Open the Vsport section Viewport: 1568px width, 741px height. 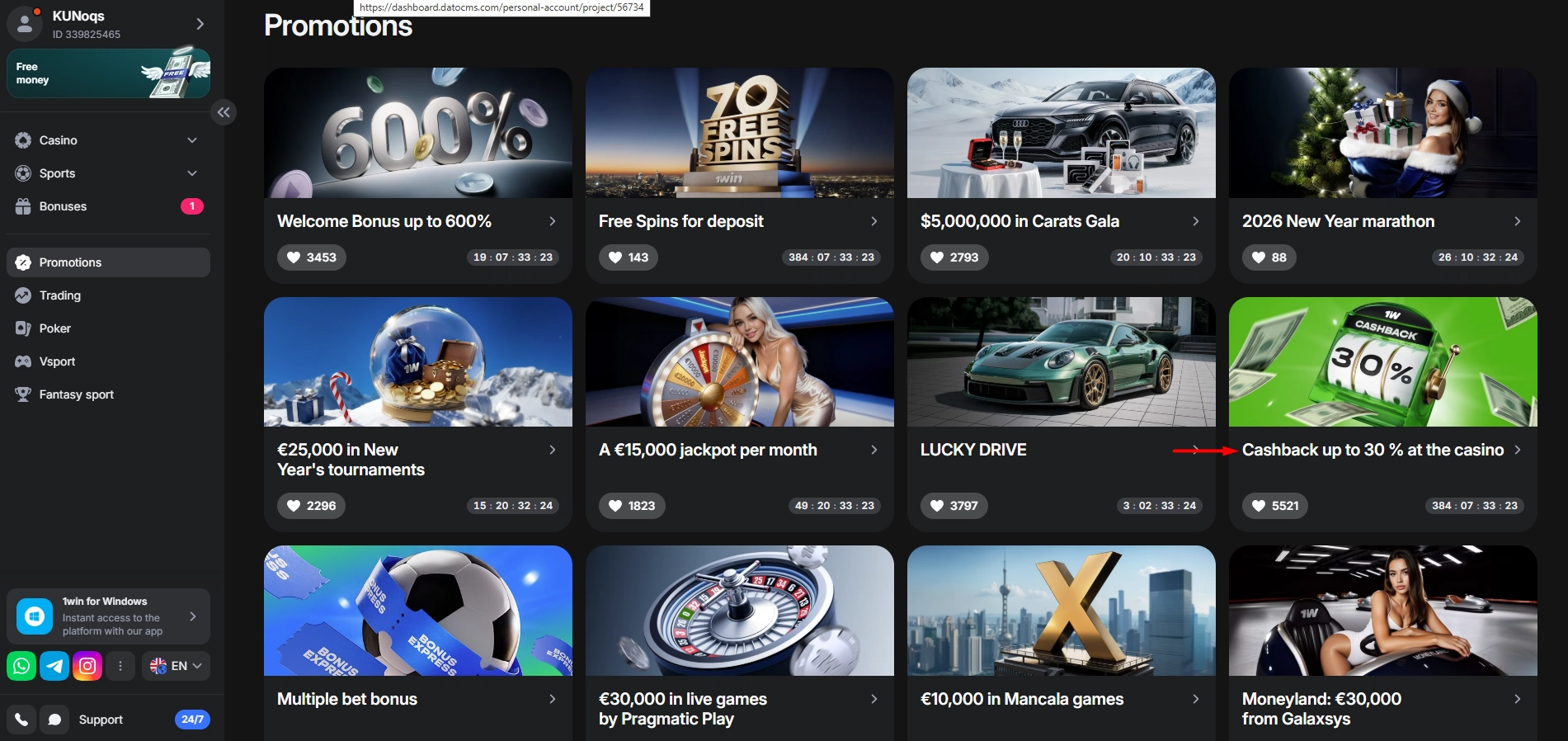click(x=57, y=361)
